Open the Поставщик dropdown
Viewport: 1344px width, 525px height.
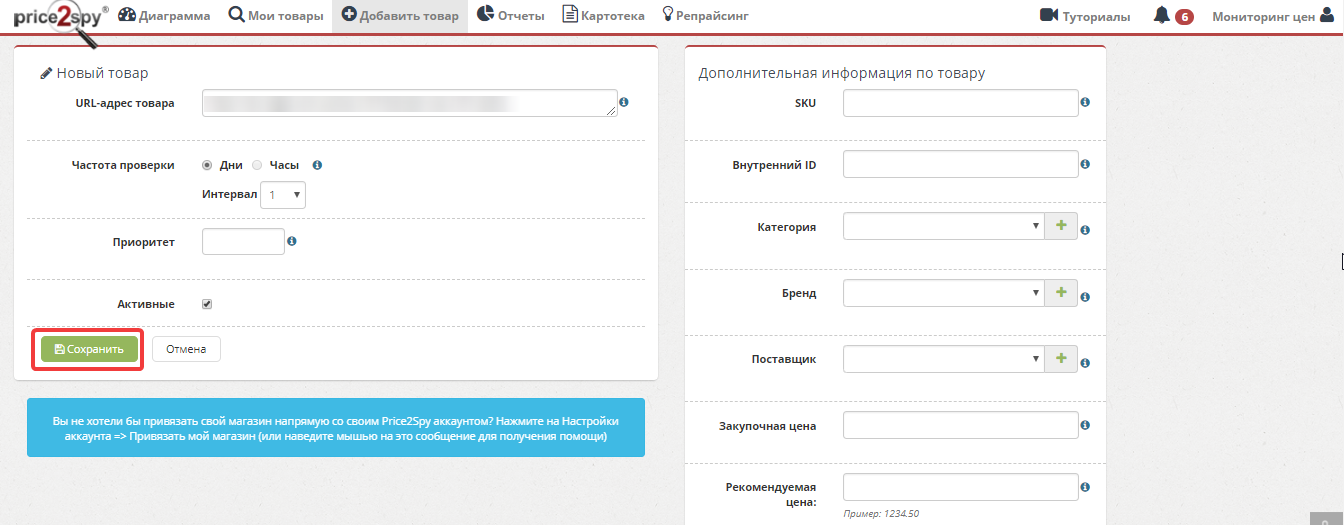(x=944, y=359)
